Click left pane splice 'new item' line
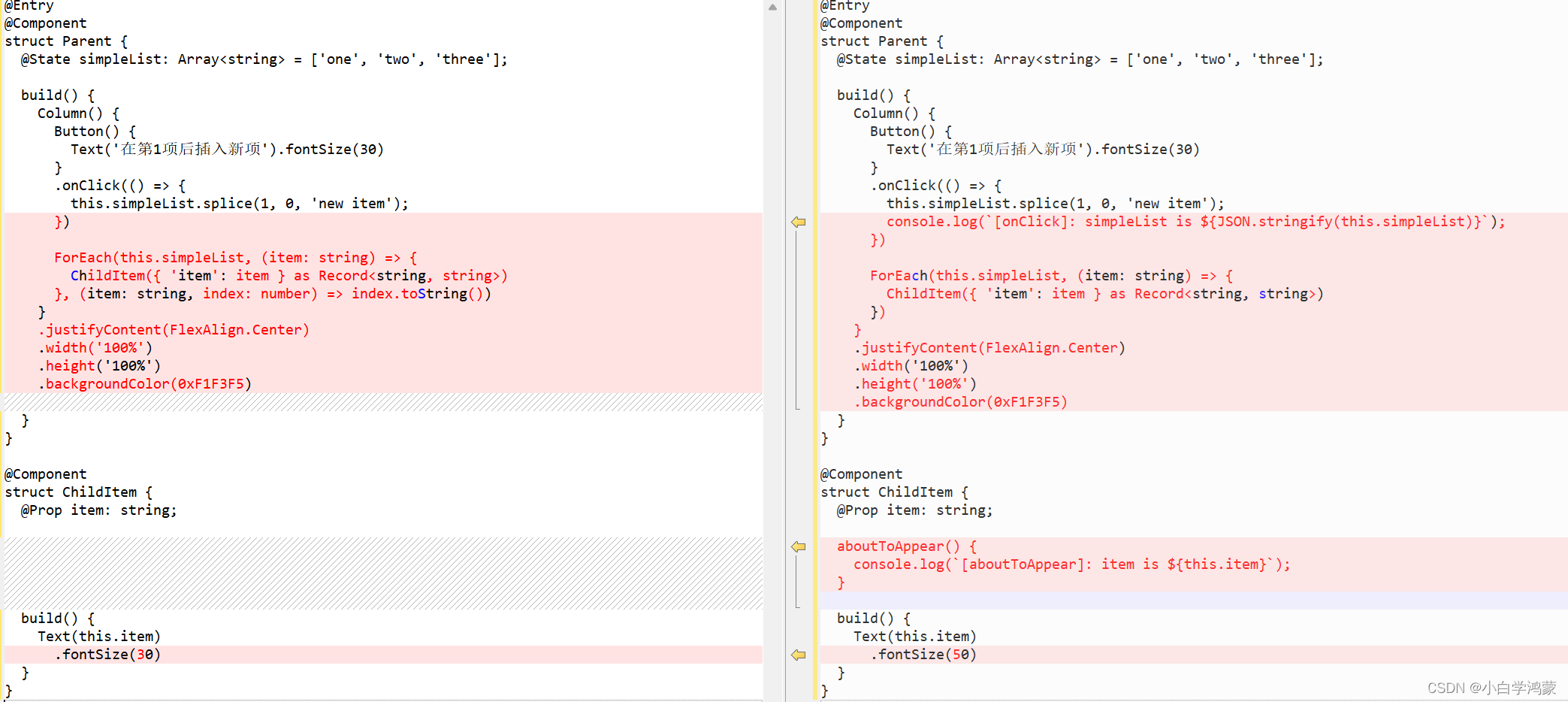 tap(240, 204)
